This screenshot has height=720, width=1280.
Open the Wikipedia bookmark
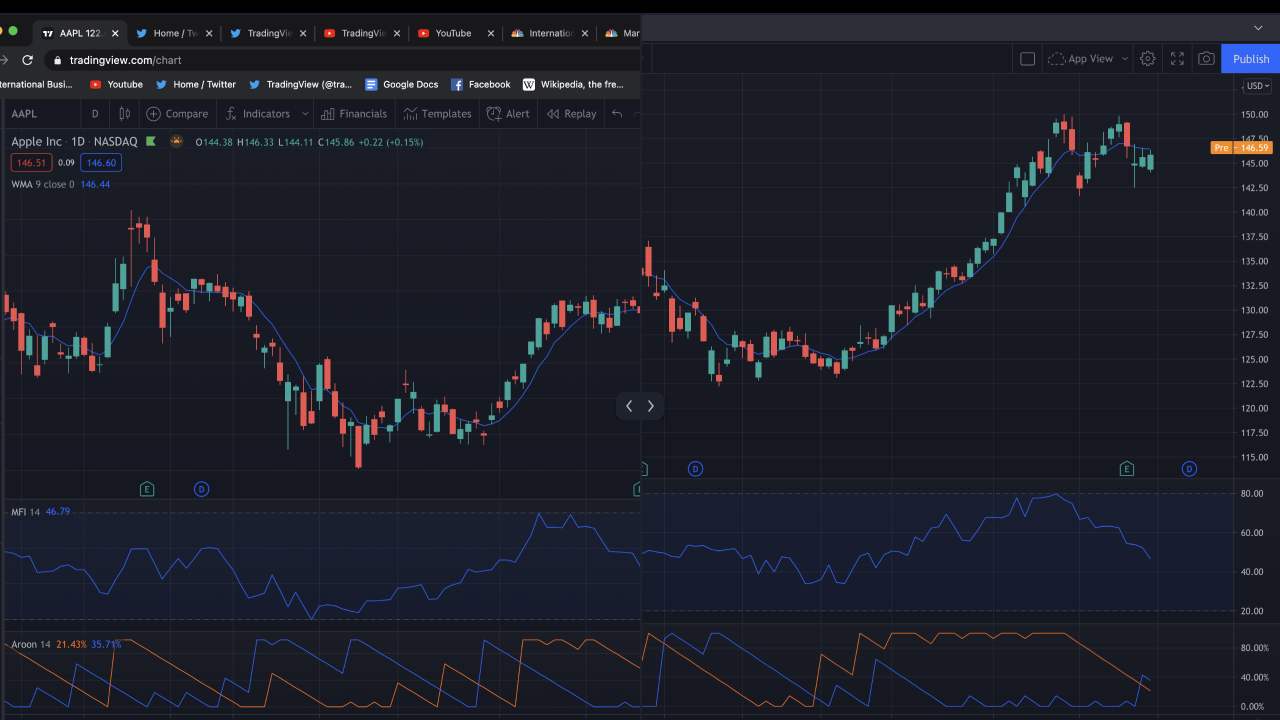tap(573, 85)
